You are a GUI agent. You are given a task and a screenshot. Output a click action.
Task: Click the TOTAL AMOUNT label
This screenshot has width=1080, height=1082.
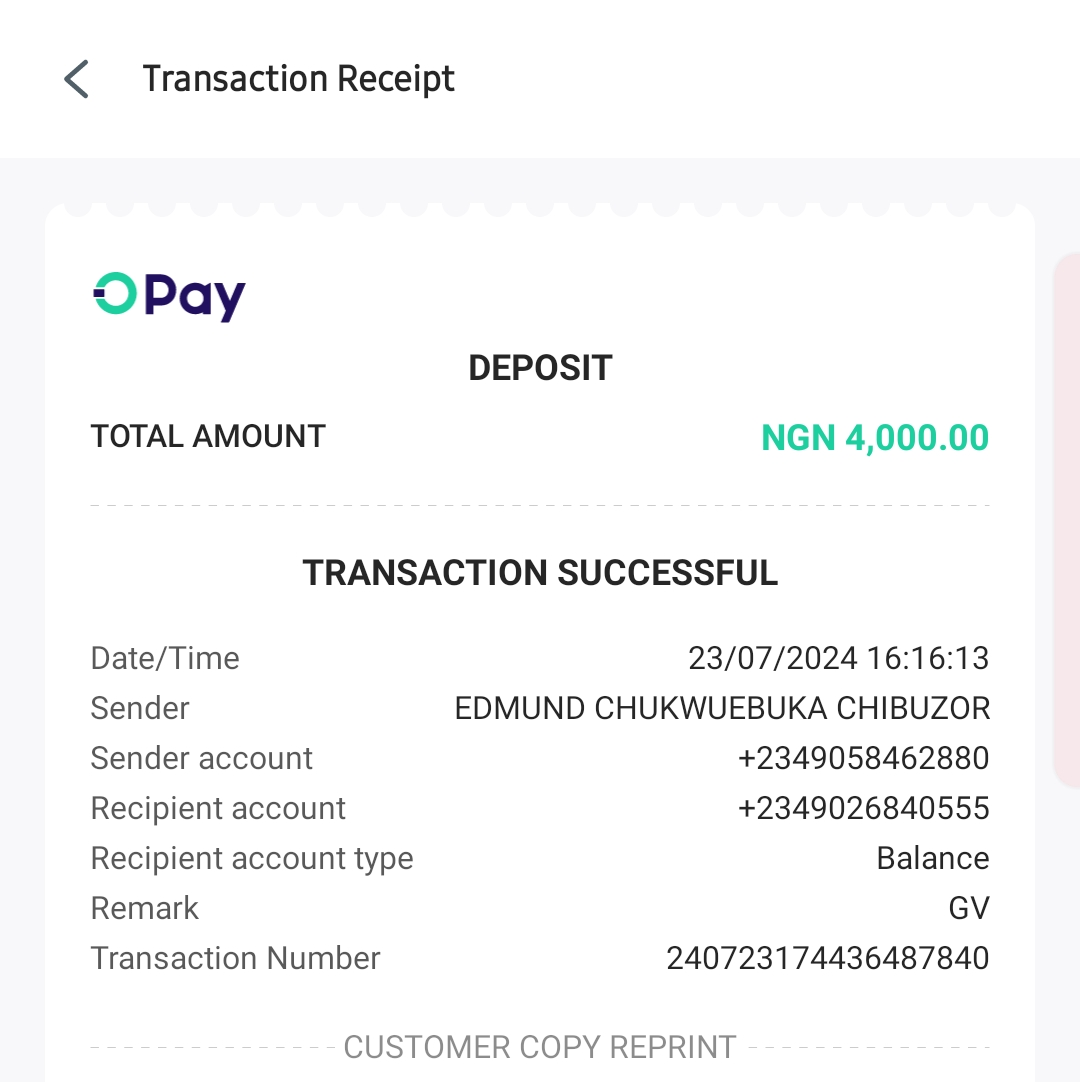pos(208,436)
